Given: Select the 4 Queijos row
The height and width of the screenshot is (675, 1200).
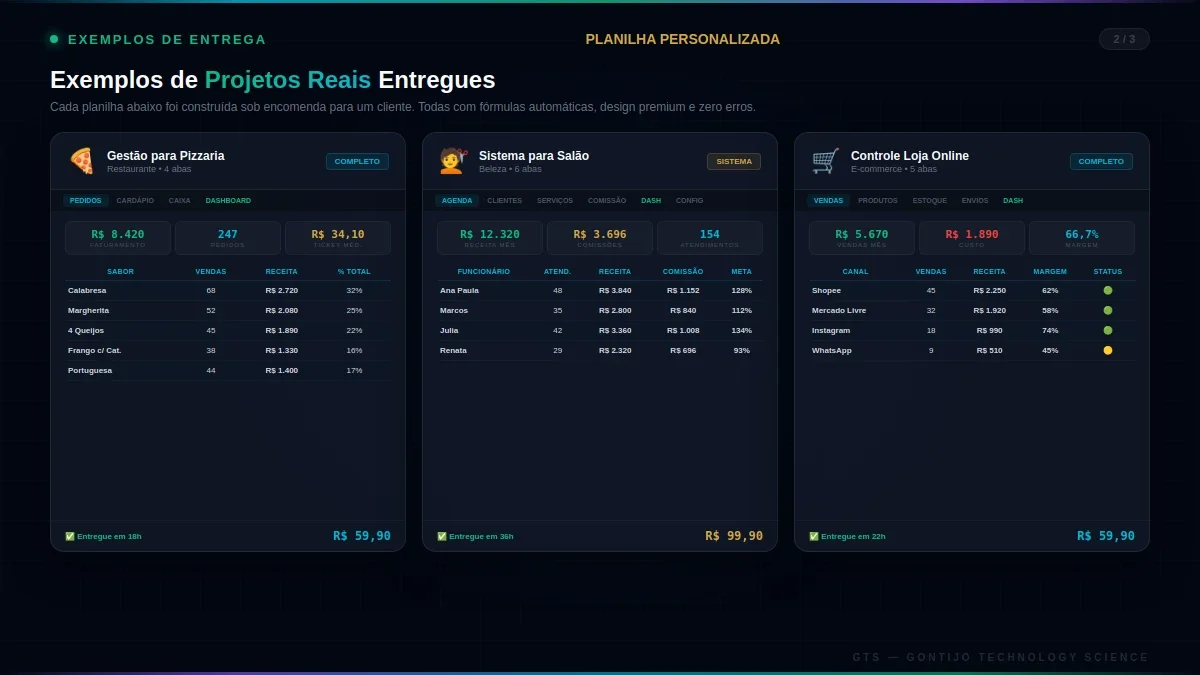Looking at the screenshot, I should click(x=228, y=330).
